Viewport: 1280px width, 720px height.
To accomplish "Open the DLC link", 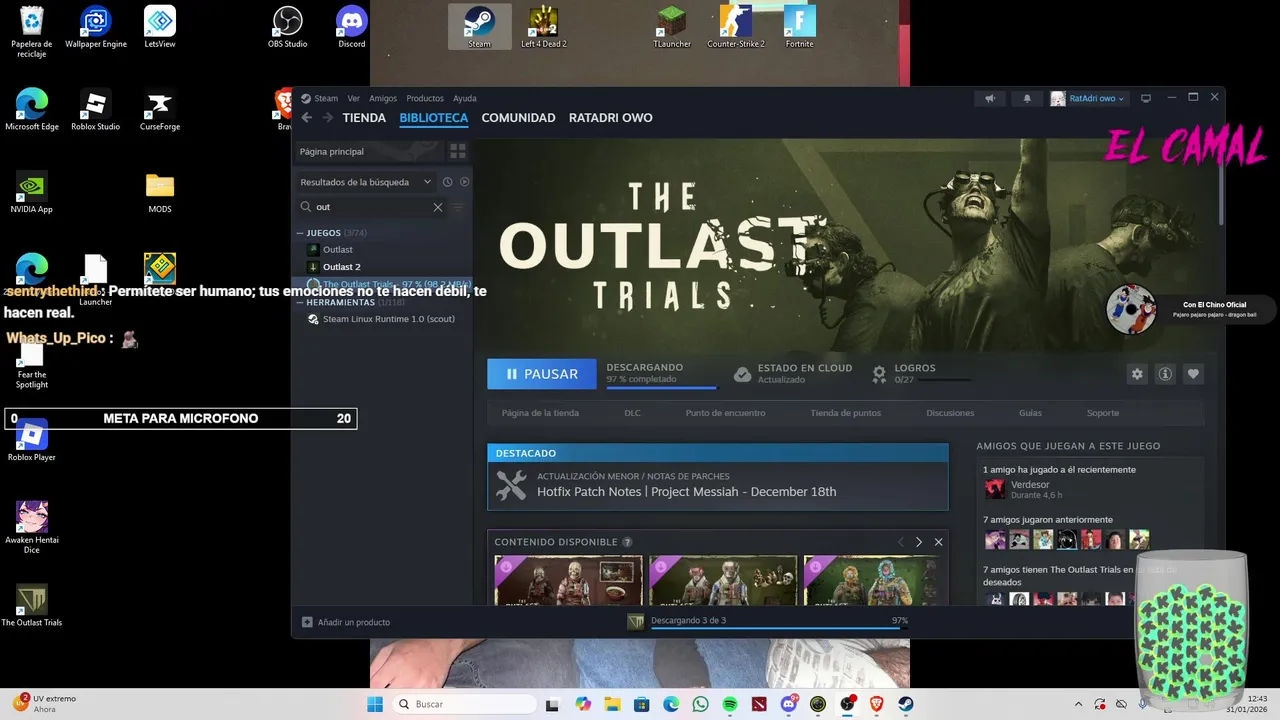I will (x=632, y=413).
